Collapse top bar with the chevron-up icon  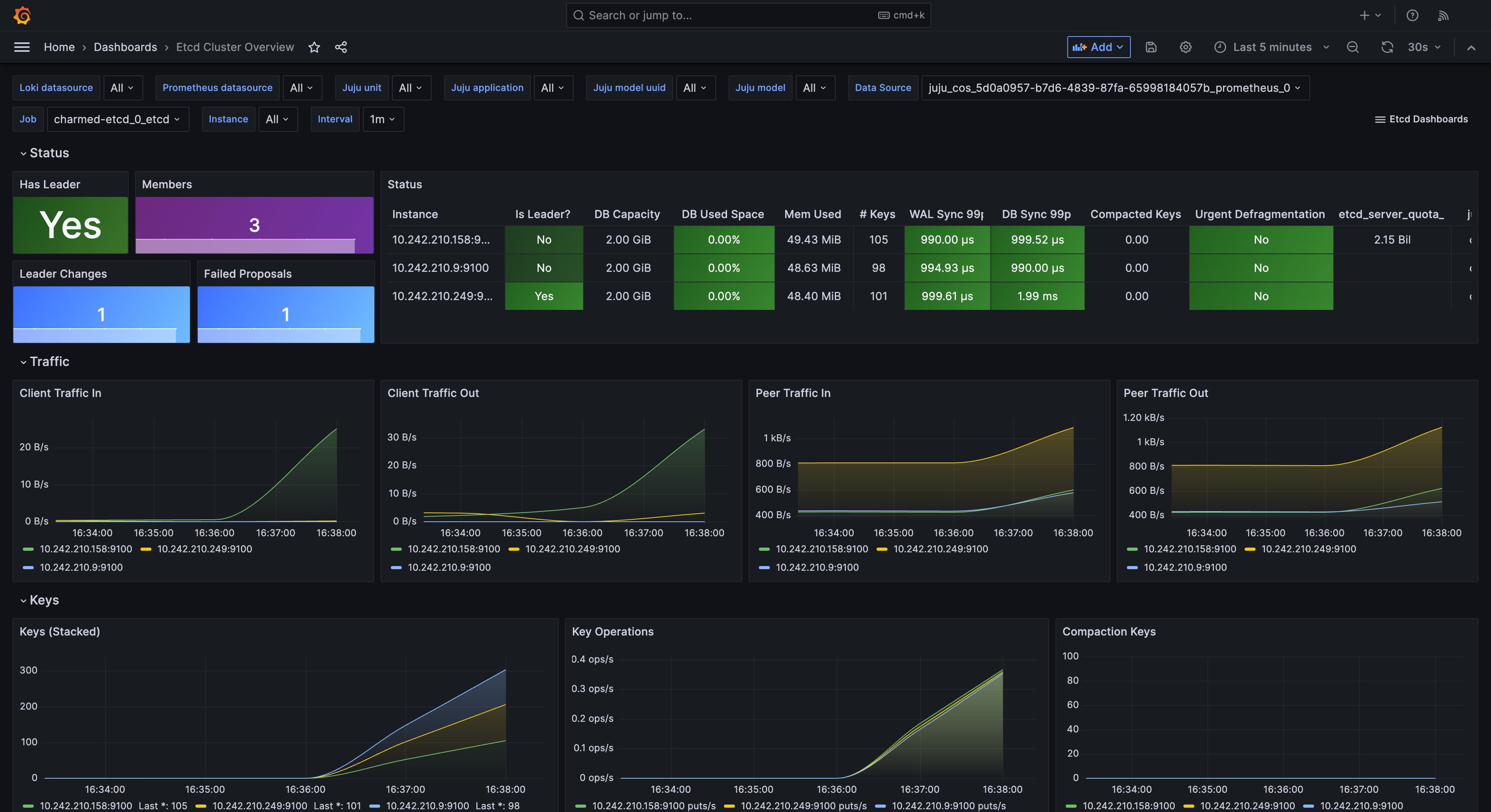[x=1471, y=47]
